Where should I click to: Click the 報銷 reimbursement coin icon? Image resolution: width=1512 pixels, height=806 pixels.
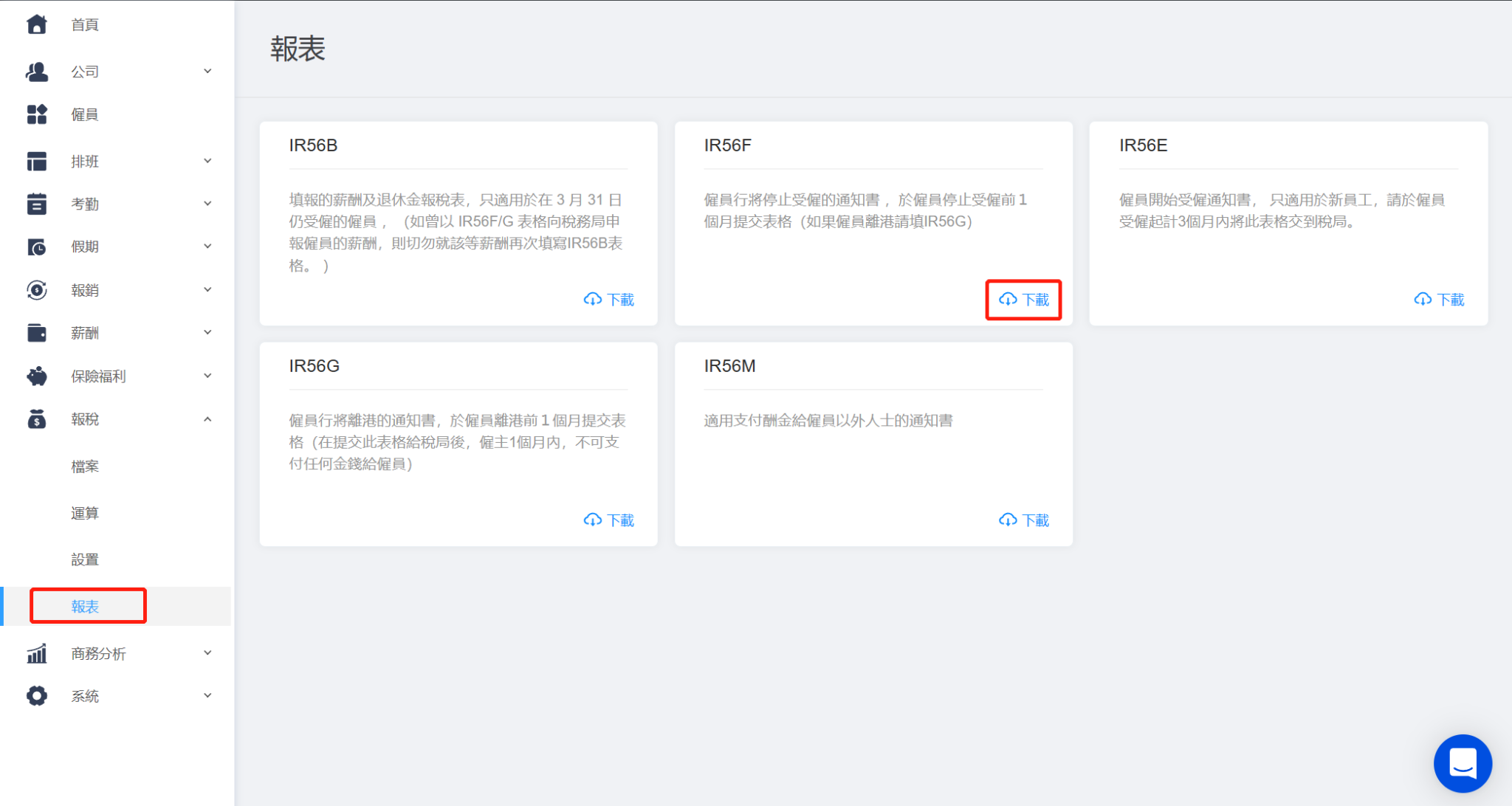click(36, 289)
